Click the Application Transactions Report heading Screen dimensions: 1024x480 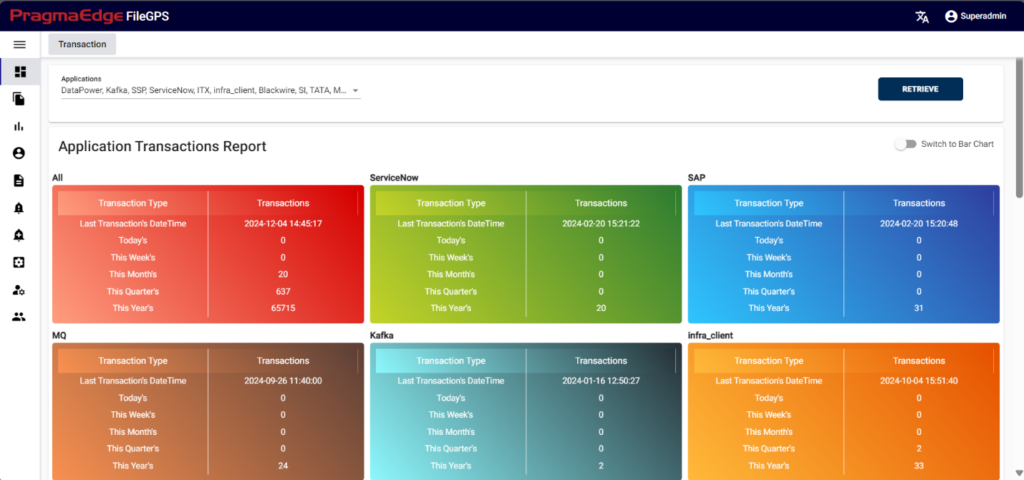tap(163, 146)
